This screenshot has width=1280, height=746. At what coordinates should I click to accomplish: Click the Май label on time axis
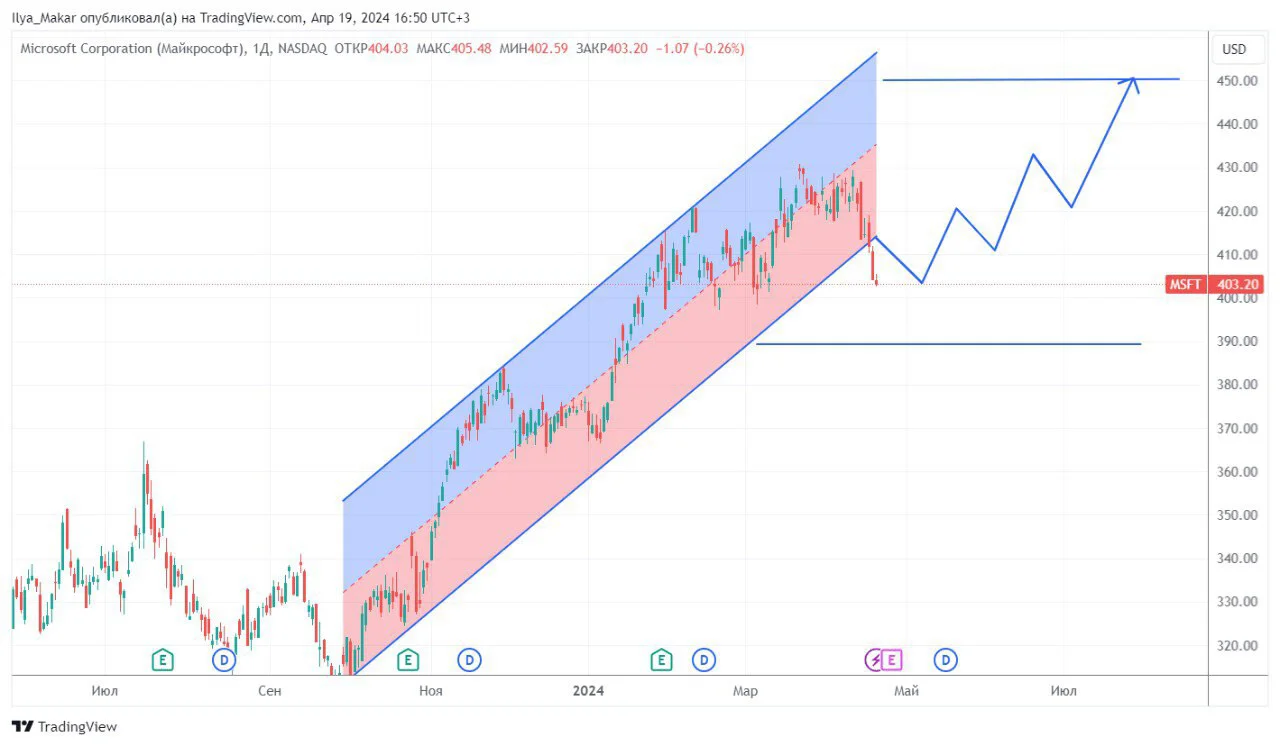coord(907,691)
